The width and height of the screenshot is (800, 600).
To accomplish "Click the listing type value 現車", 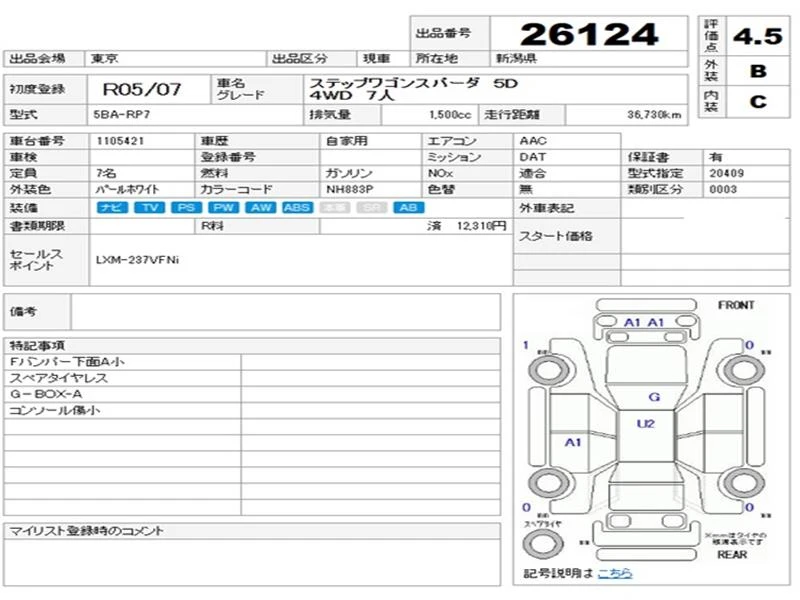I will point(377,59).
